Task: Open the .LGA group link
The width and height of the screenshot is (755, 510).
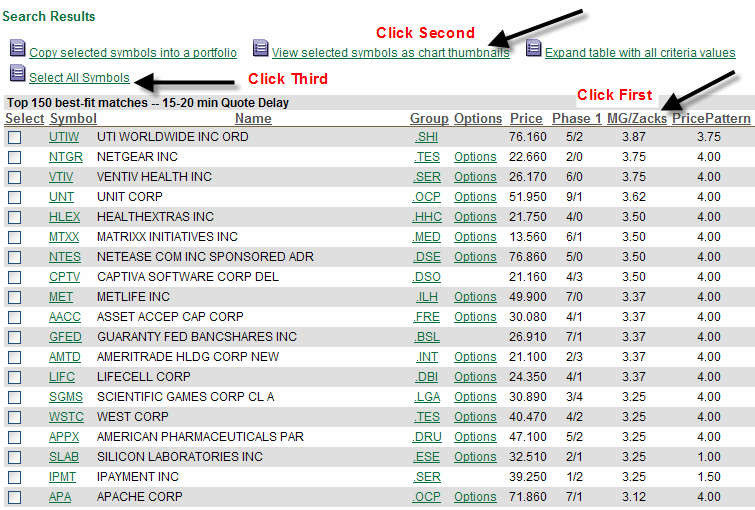Action: [x=427, y=397]
